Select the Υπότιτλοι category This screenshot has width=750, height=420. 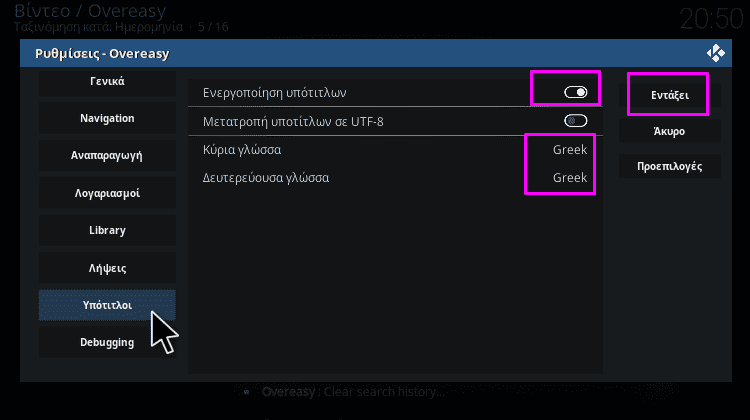click(x=107, y=305)
